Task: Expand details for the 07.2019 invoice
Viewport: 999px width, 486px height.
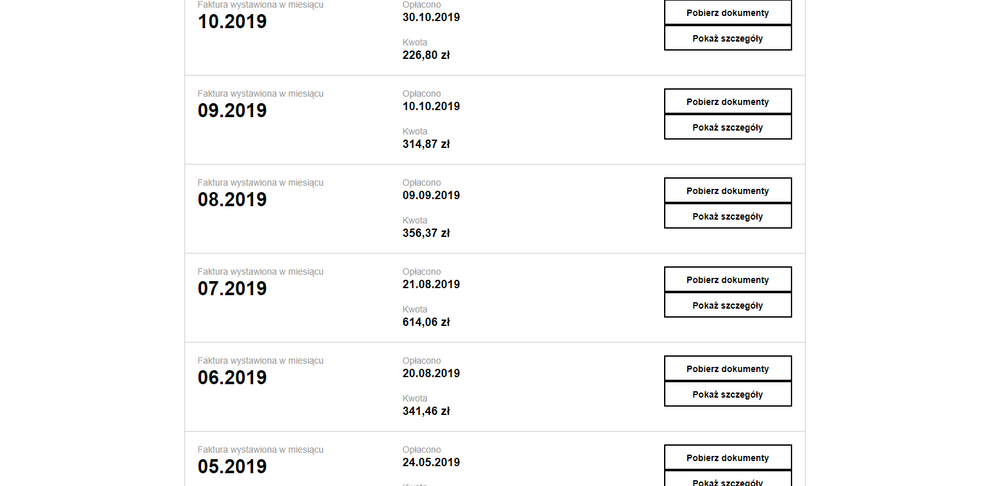Action: (x=727, y=305)
